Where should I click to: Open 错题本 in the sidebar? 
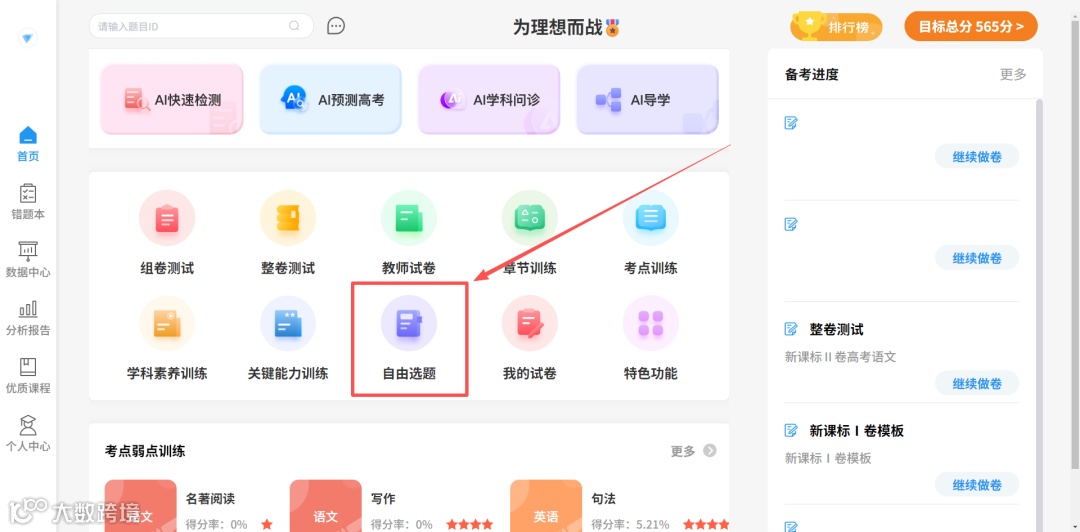click(x=28, y=202)
